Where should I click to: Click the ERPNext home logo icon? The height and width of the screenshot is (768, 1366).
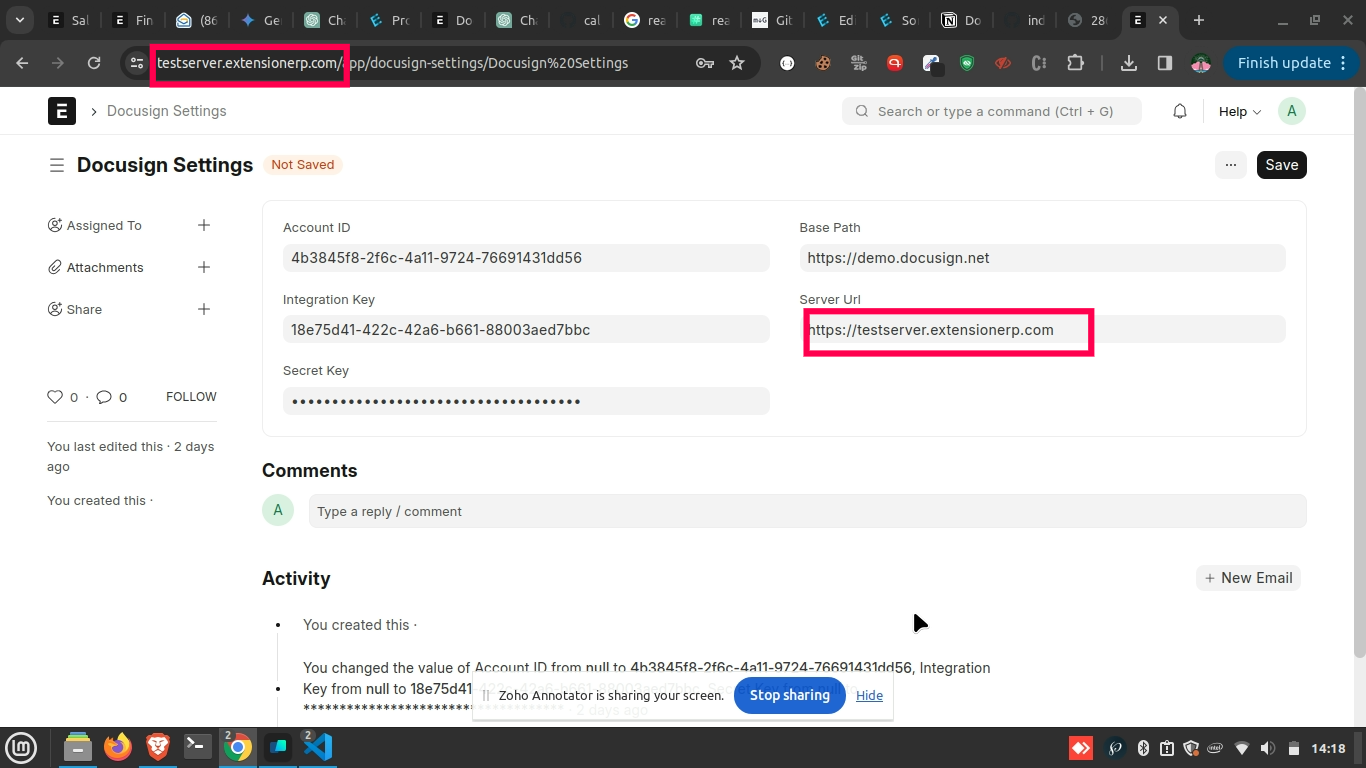[x=62, y=110]
